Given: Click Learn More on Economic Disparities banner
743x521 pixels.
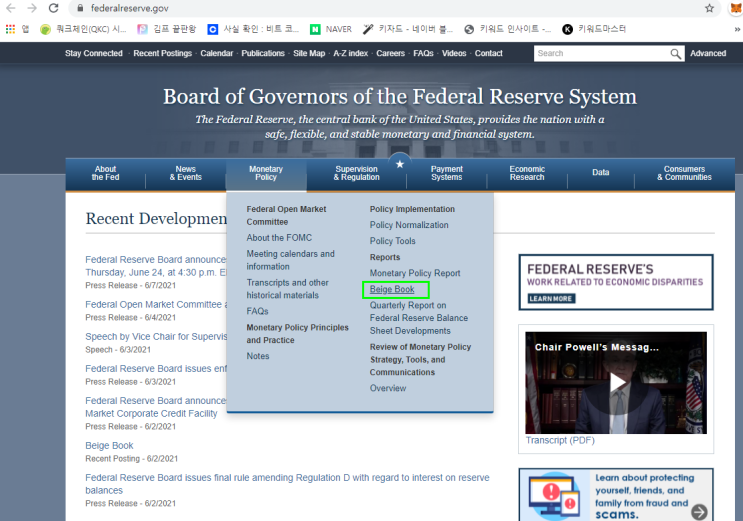Looking at the screenshot, I should point(551,299).
